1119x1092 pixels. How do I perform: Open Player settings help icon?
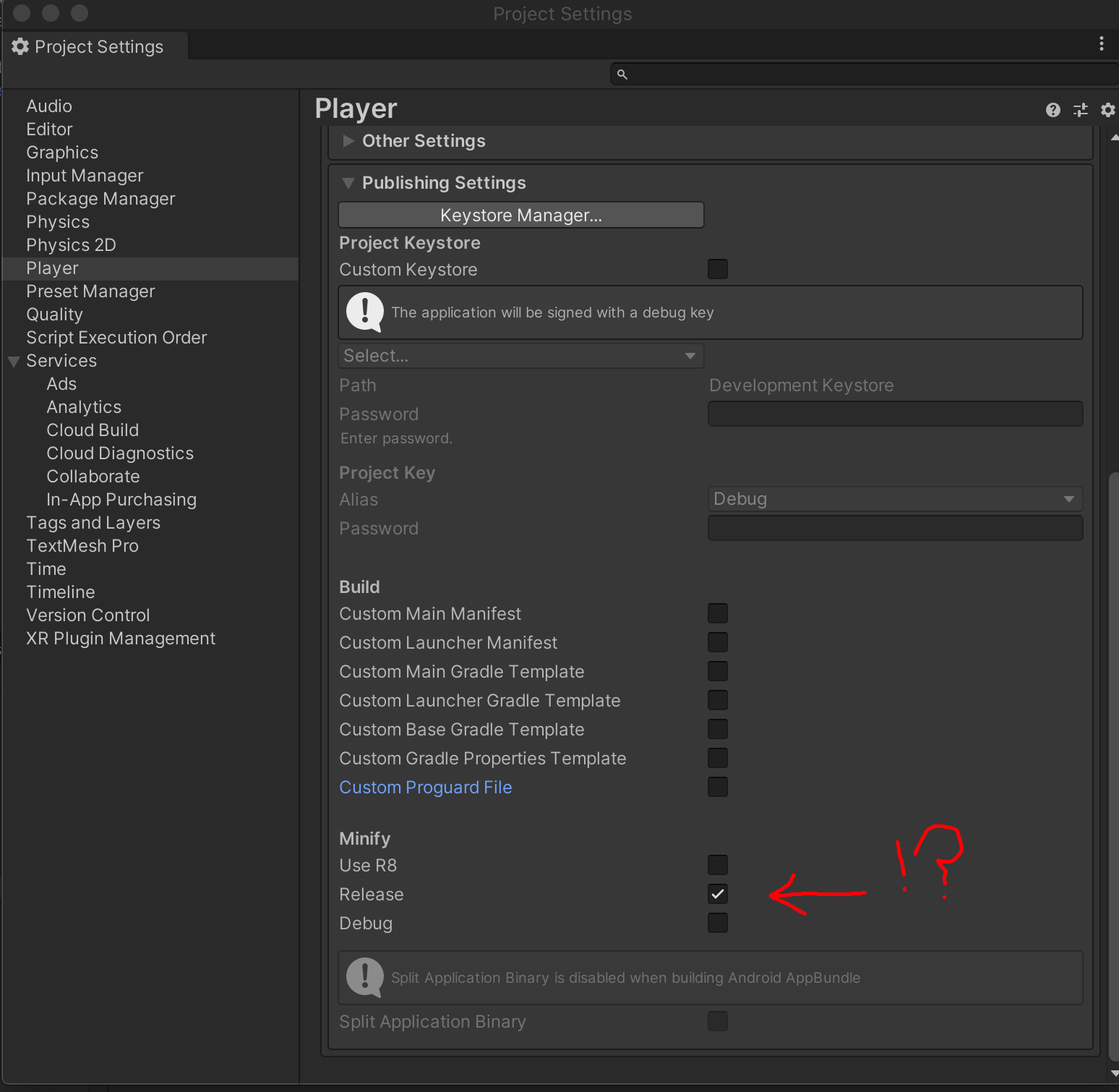[1052, 110]
